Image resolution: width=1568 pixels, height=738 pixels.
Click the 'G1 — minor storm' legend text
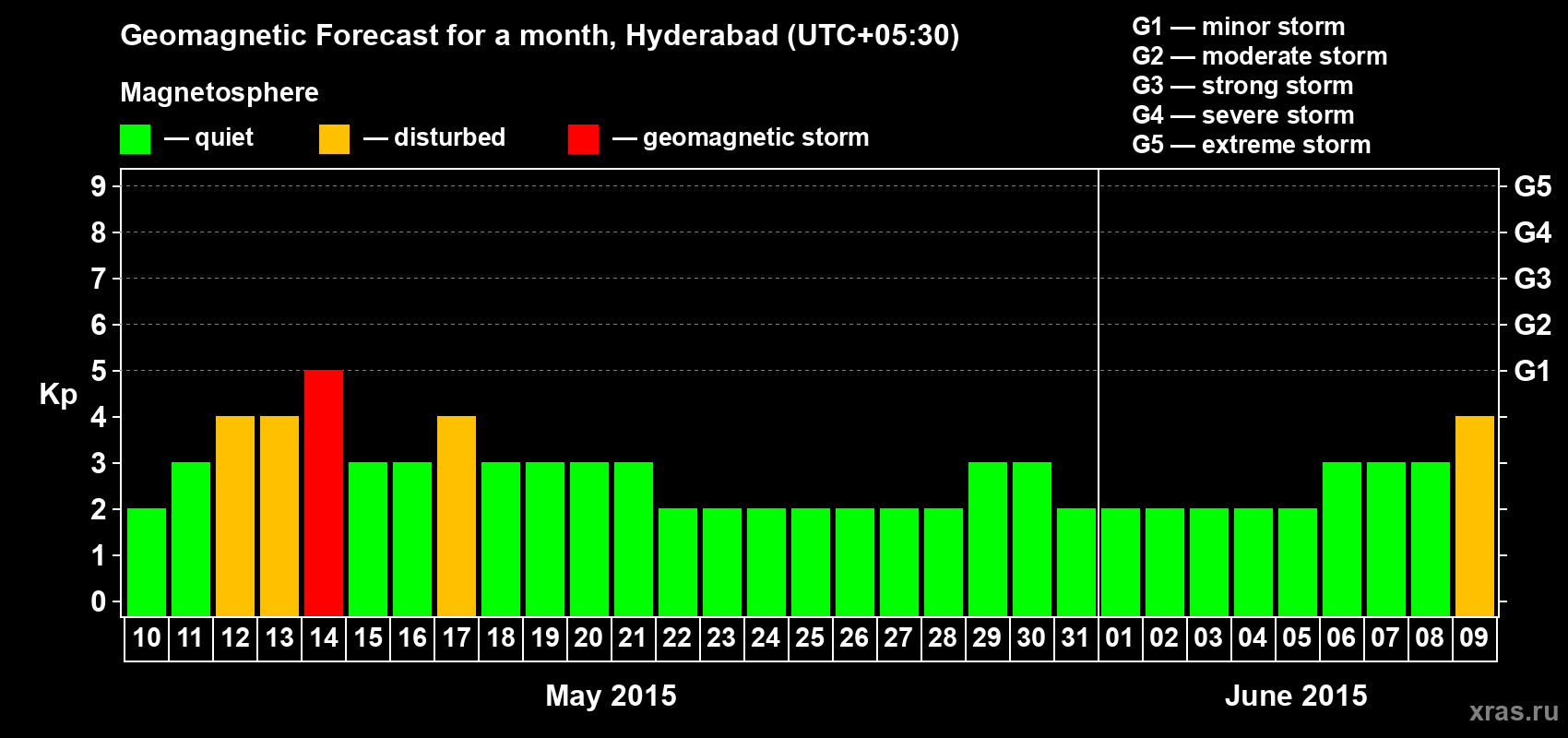click(1239, 27)
